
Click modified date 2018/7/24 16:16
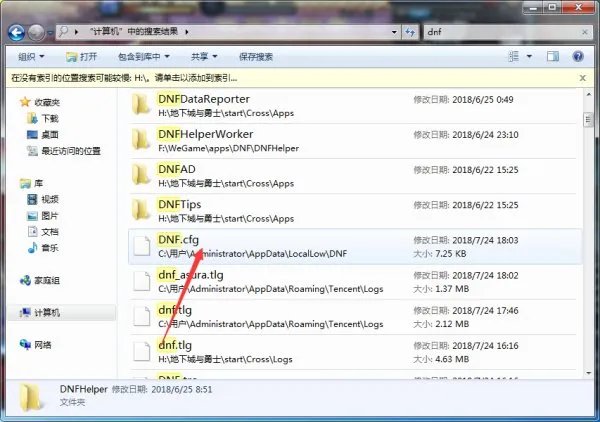485,346
